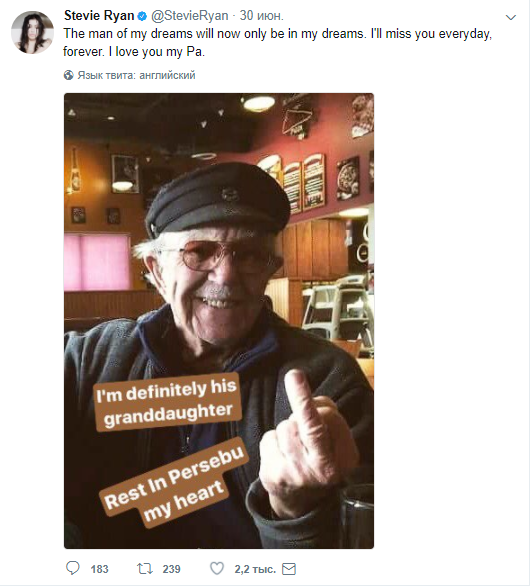This screenshot has height=586, width=530.
Task: Click the direct message envelope icon
Action: point(289,569)
